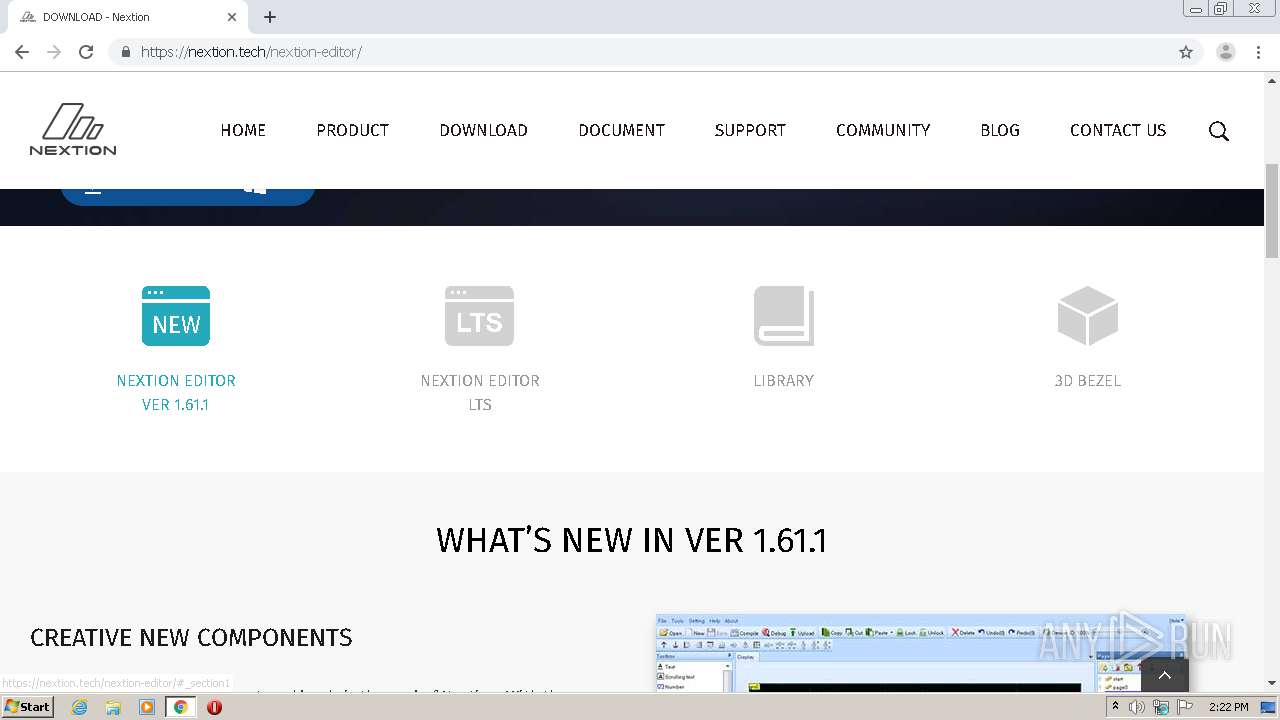1280x720 pixels.
Task: Open the site search magnifier
Action: click(x=1218, y=131)
